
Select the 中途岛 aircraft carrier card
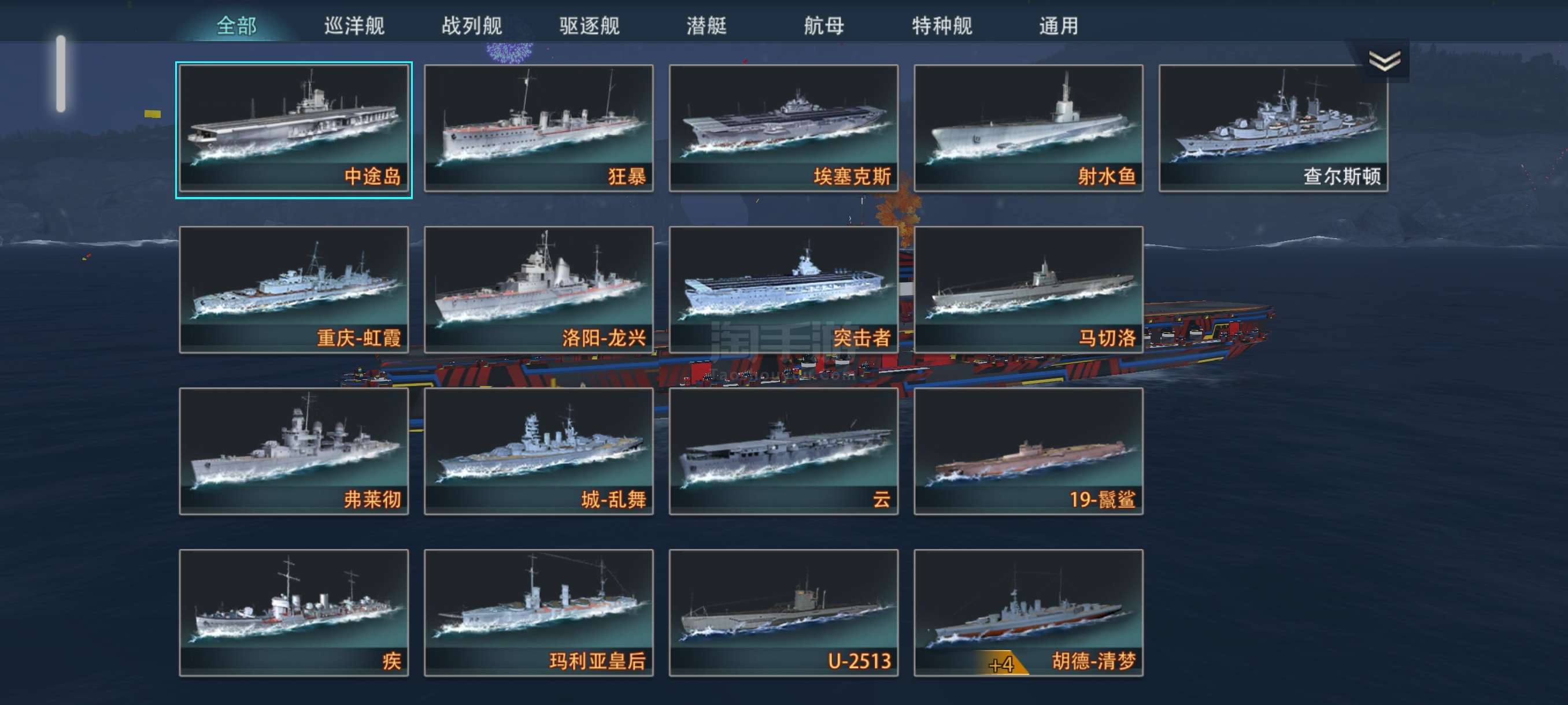(x=294, y=129)
